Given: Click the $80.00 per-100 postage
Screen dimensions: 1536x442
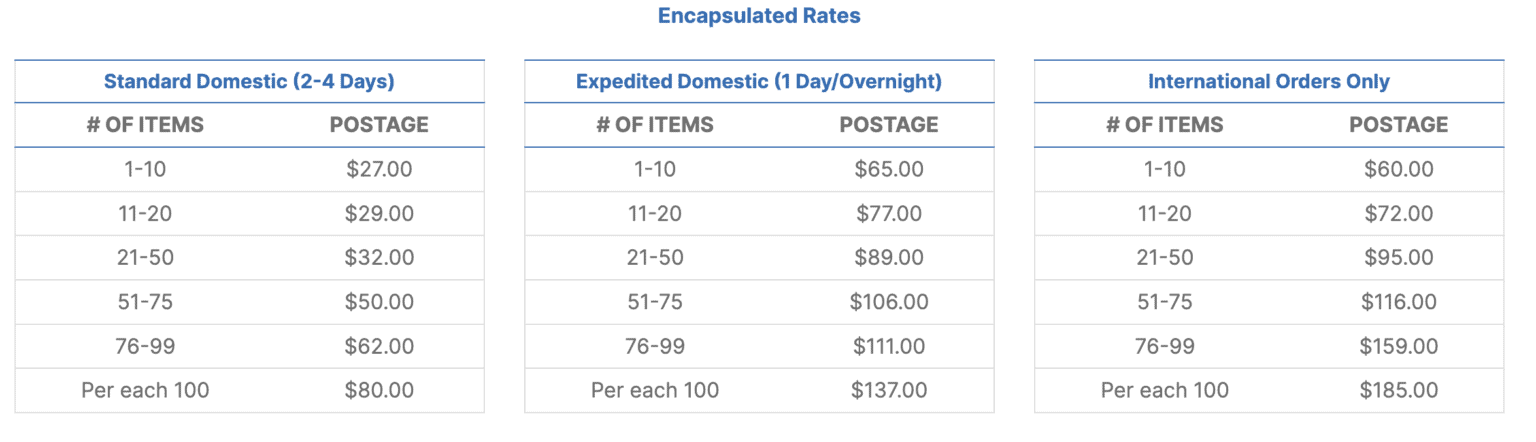Looking at the screenshot, I should [379, 390].
